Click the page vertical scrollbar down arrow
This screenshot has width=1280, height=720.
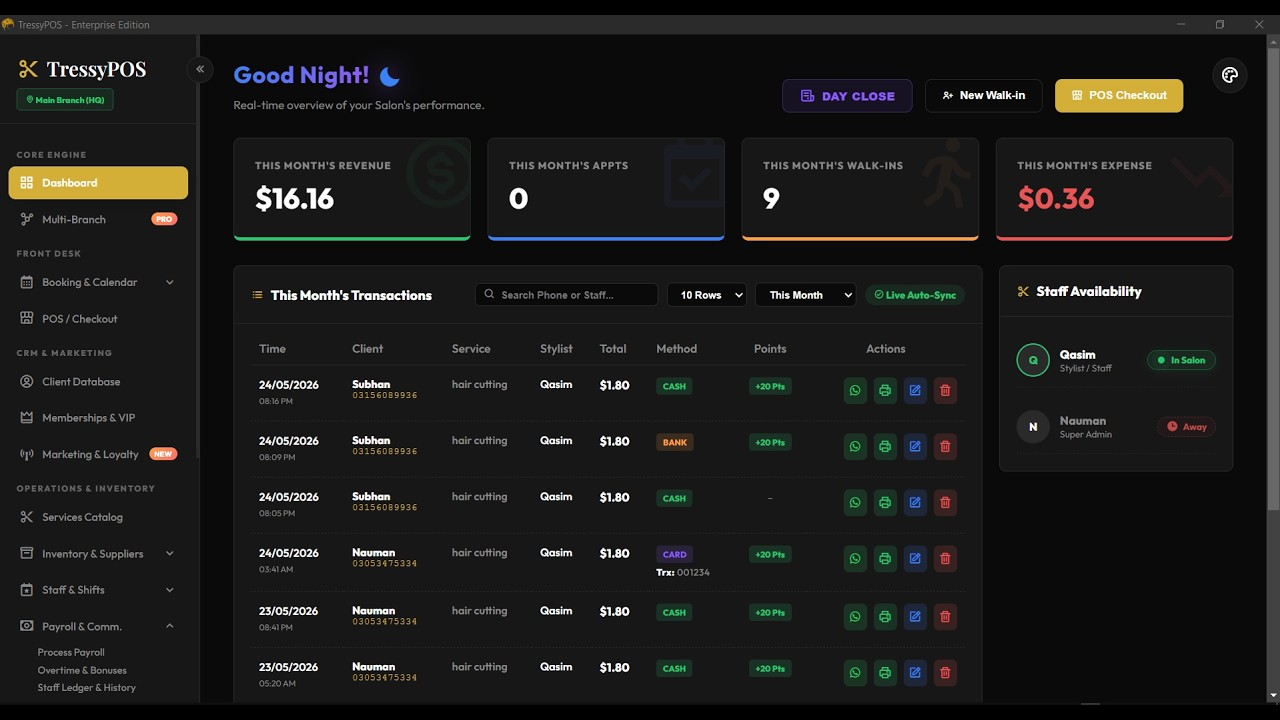pos(1273,695)
